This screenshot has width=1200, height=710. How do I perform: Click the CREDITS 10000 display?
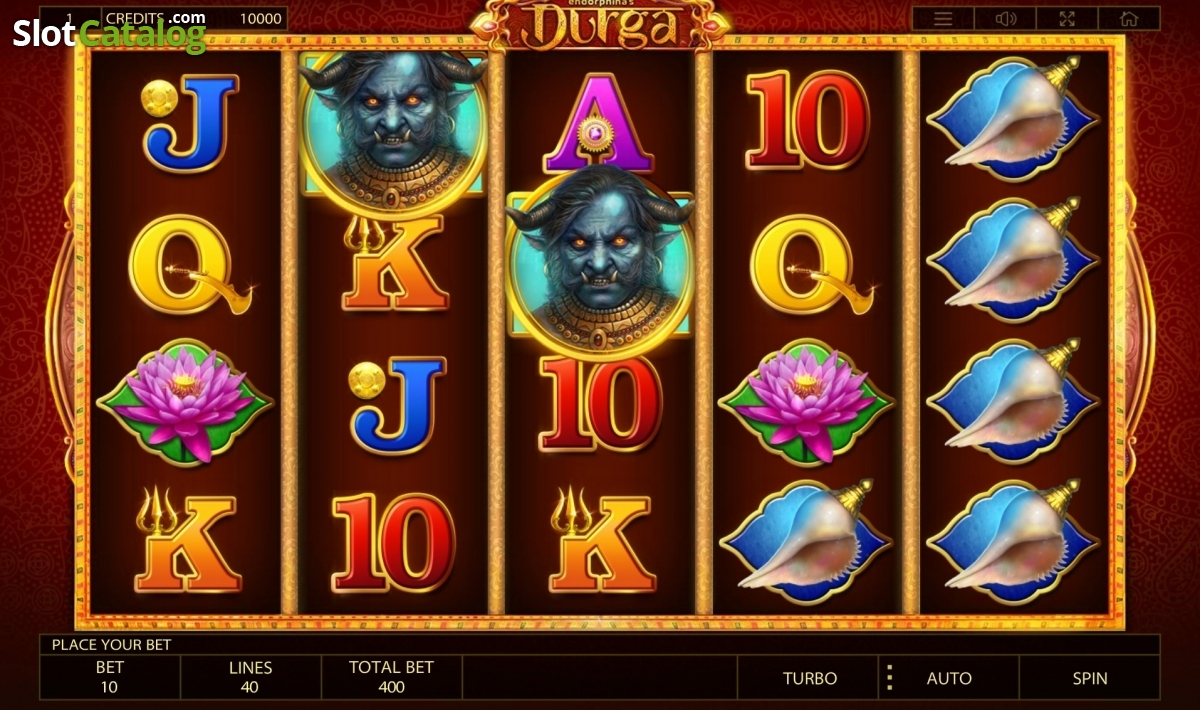click(193, 18)
